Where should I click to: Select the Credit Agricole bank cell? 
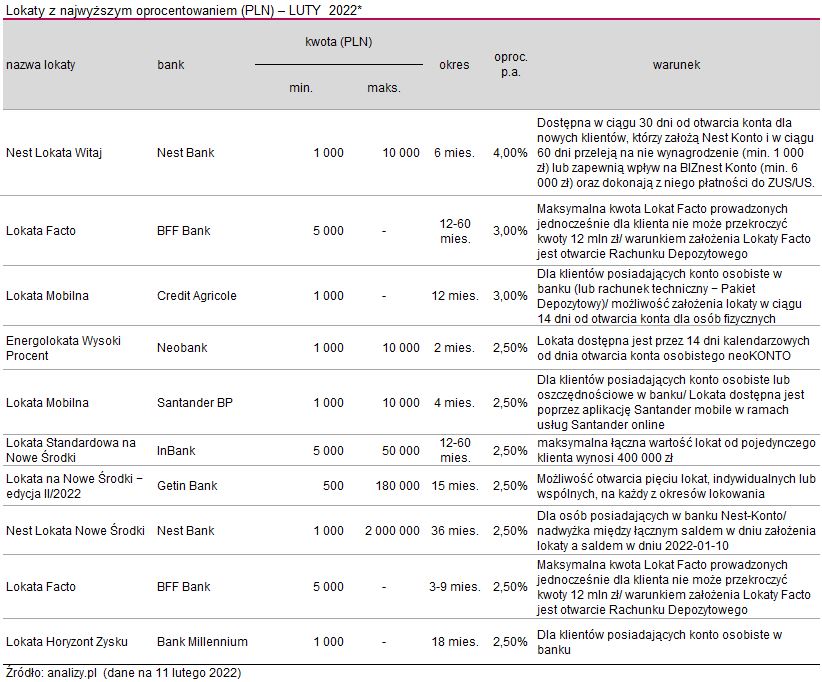point(197,296)
